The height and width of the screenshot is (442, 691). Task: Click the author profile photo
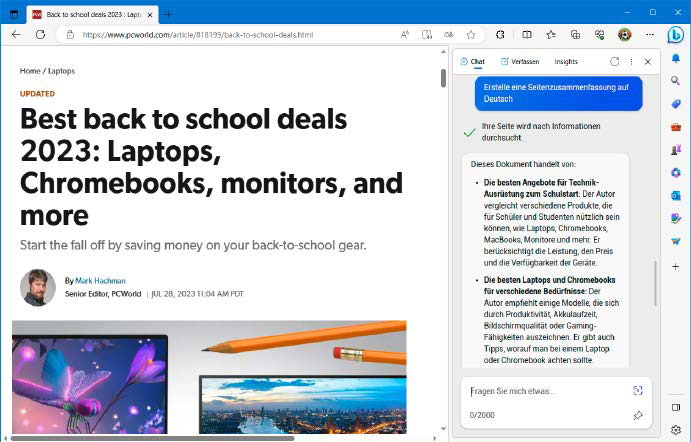(38, 287)
